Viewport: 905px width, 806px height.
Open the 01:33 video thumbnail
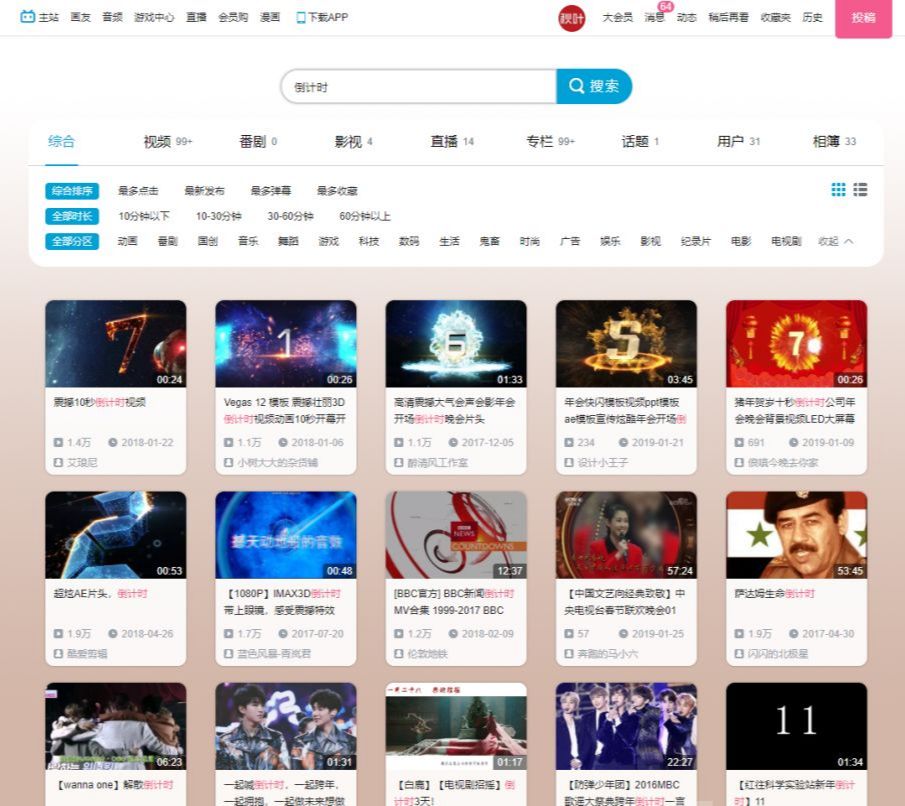[456, 344]
